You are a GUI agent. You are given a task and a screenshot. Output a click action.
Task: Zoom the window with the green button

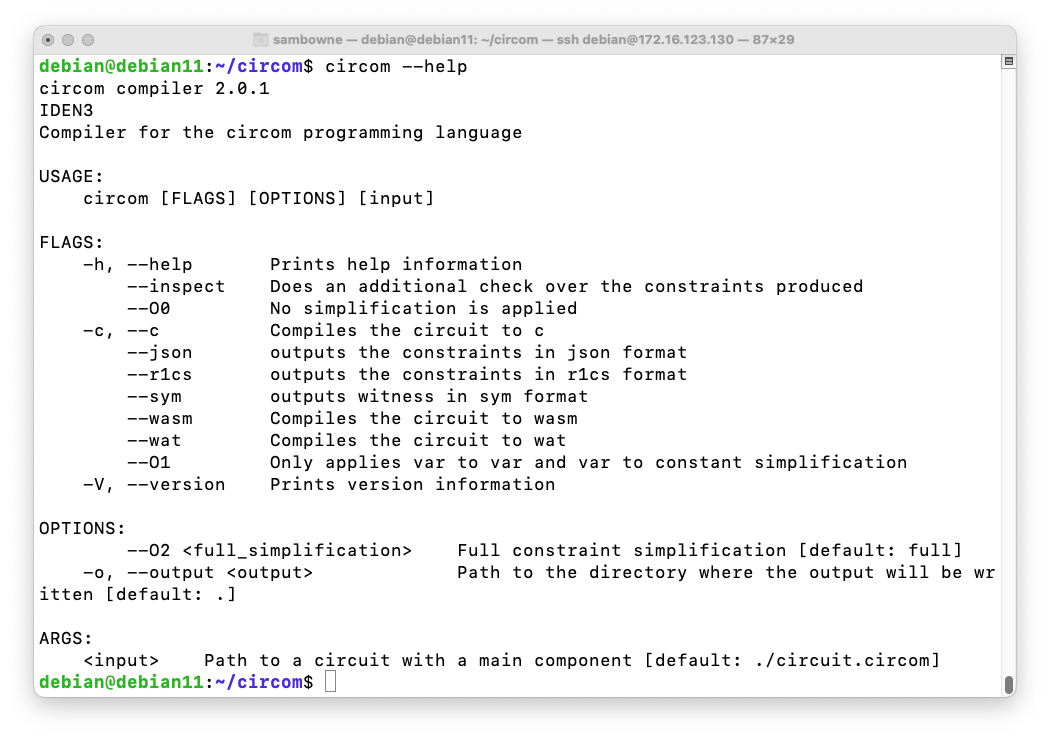click(88, 40)
